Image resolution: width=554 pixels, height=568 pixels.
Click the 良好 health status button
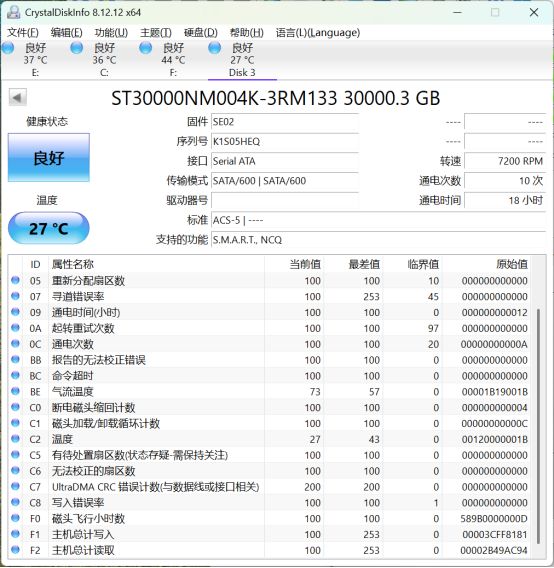click(49, 158)
